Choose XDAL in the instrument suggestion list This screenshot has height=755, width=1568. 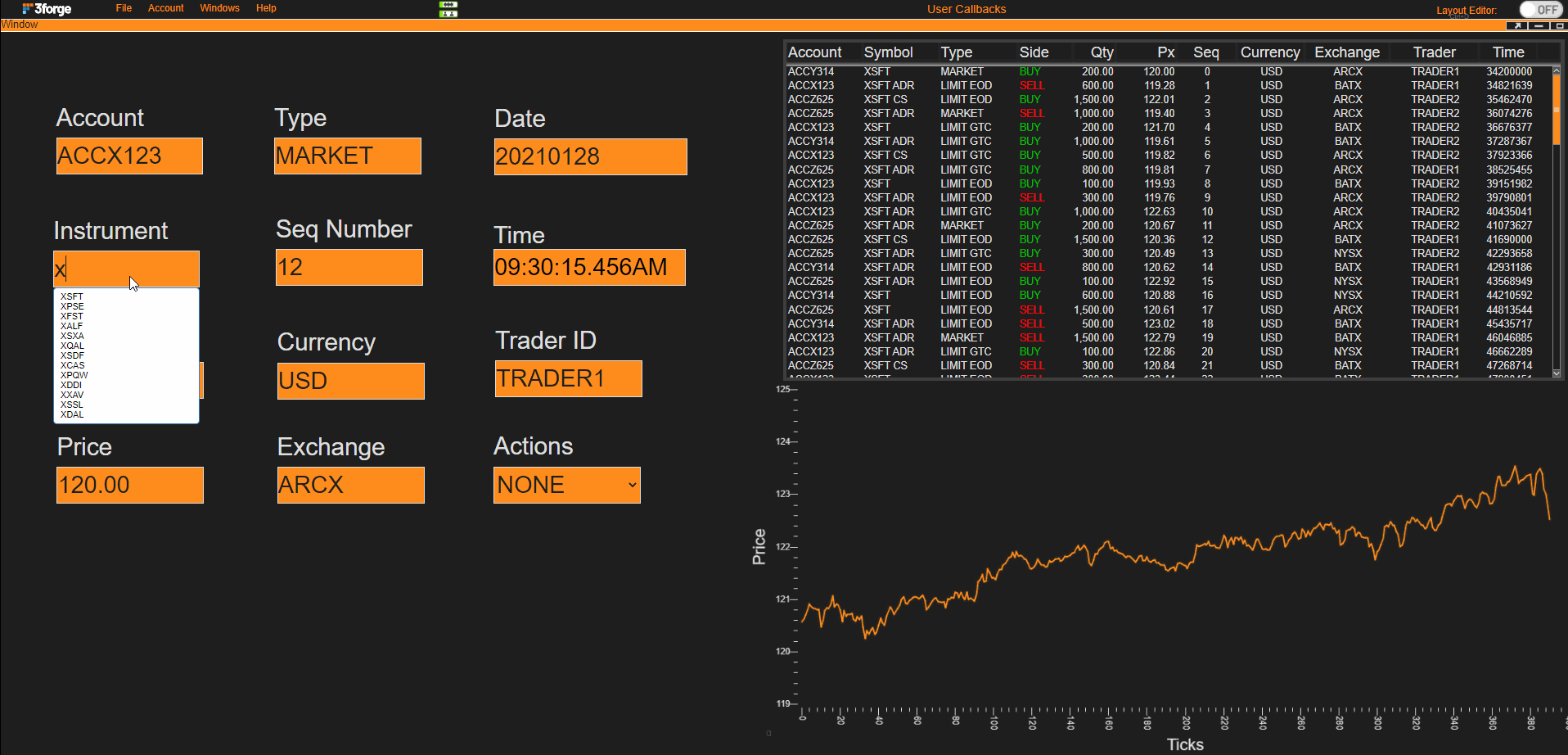point(72,414)
